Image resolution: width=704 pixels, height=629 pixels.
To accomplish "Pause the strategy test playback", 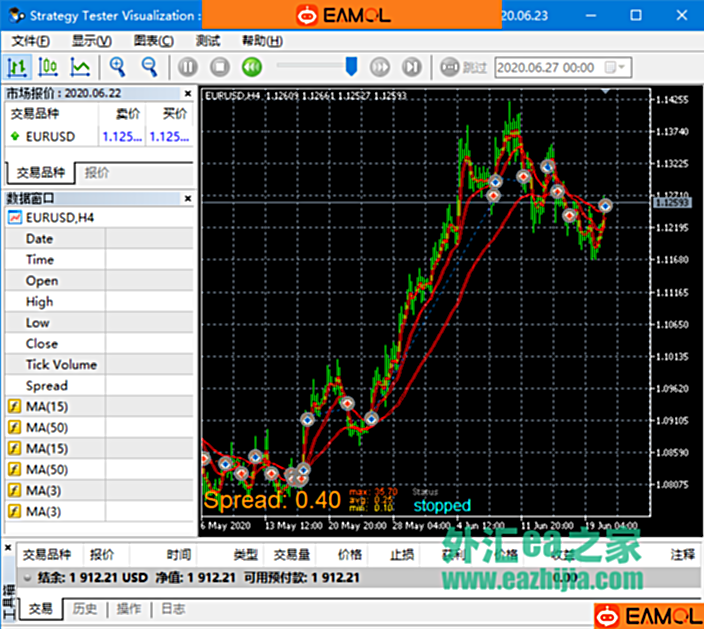I will (x=188, y=67).
